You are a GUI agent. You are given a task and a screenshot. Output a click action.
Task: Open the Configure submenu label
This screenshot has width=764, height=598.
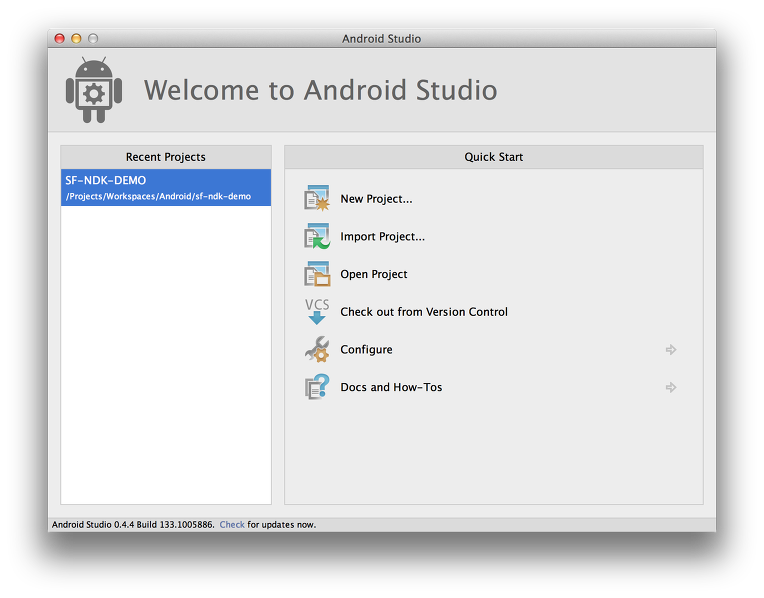tap(366, 349)
